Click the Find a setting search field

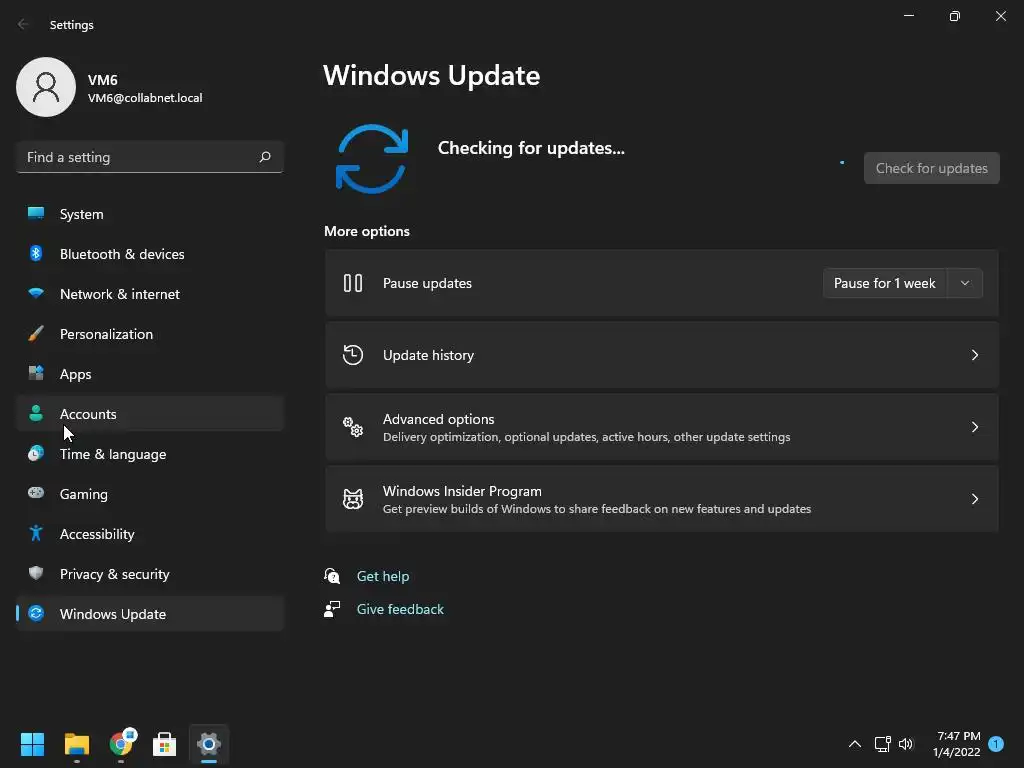pyautogui.click(x=150, y=157)
